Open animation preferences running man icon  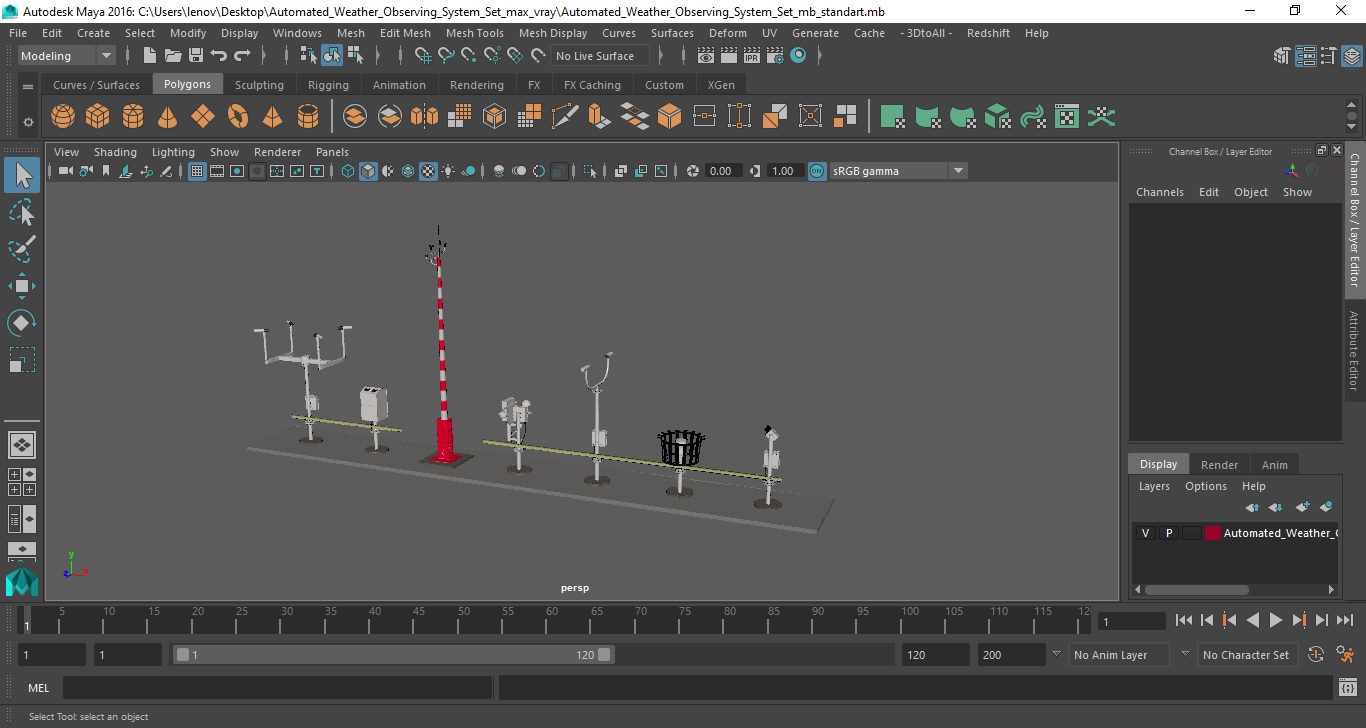(1346, 655)
